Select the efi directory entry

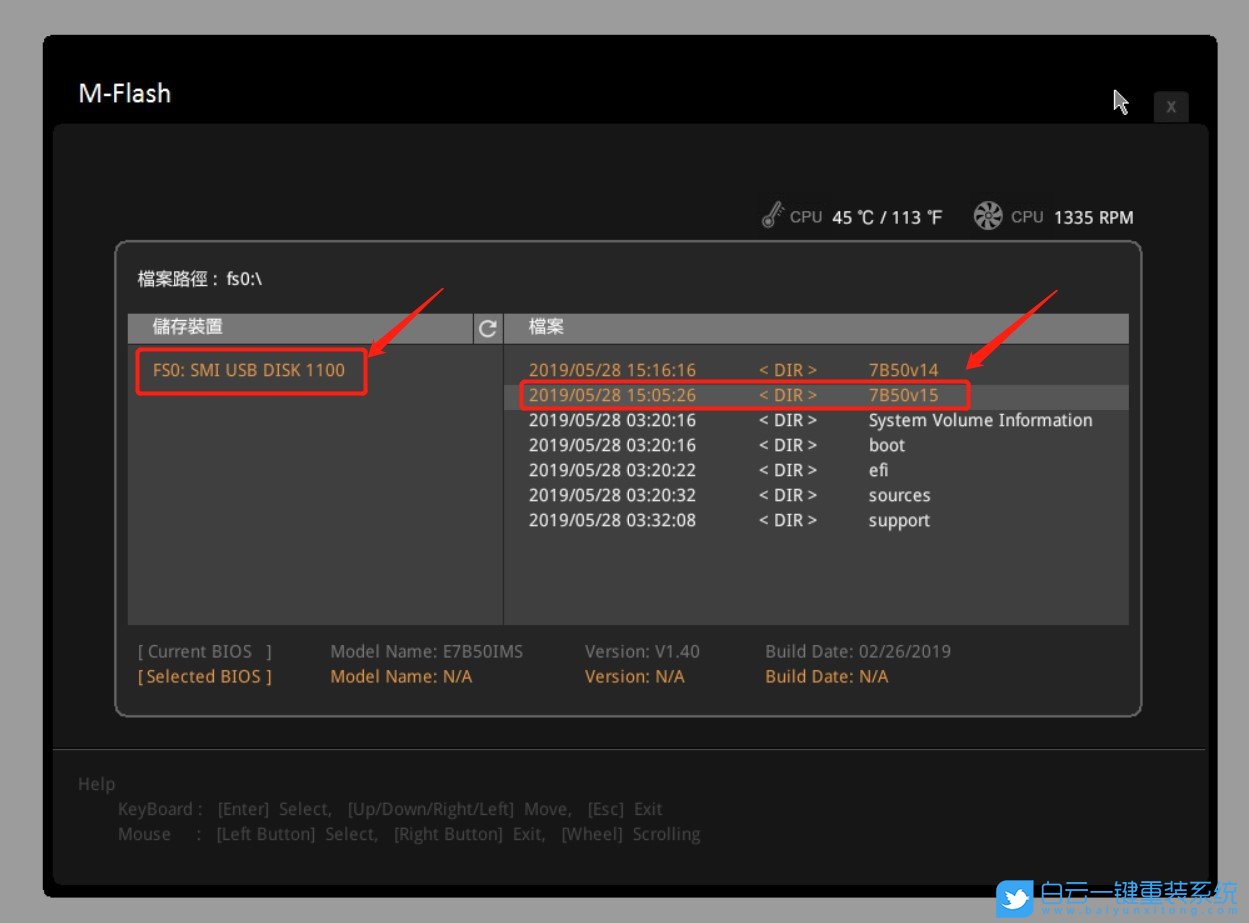coord(878,471)
